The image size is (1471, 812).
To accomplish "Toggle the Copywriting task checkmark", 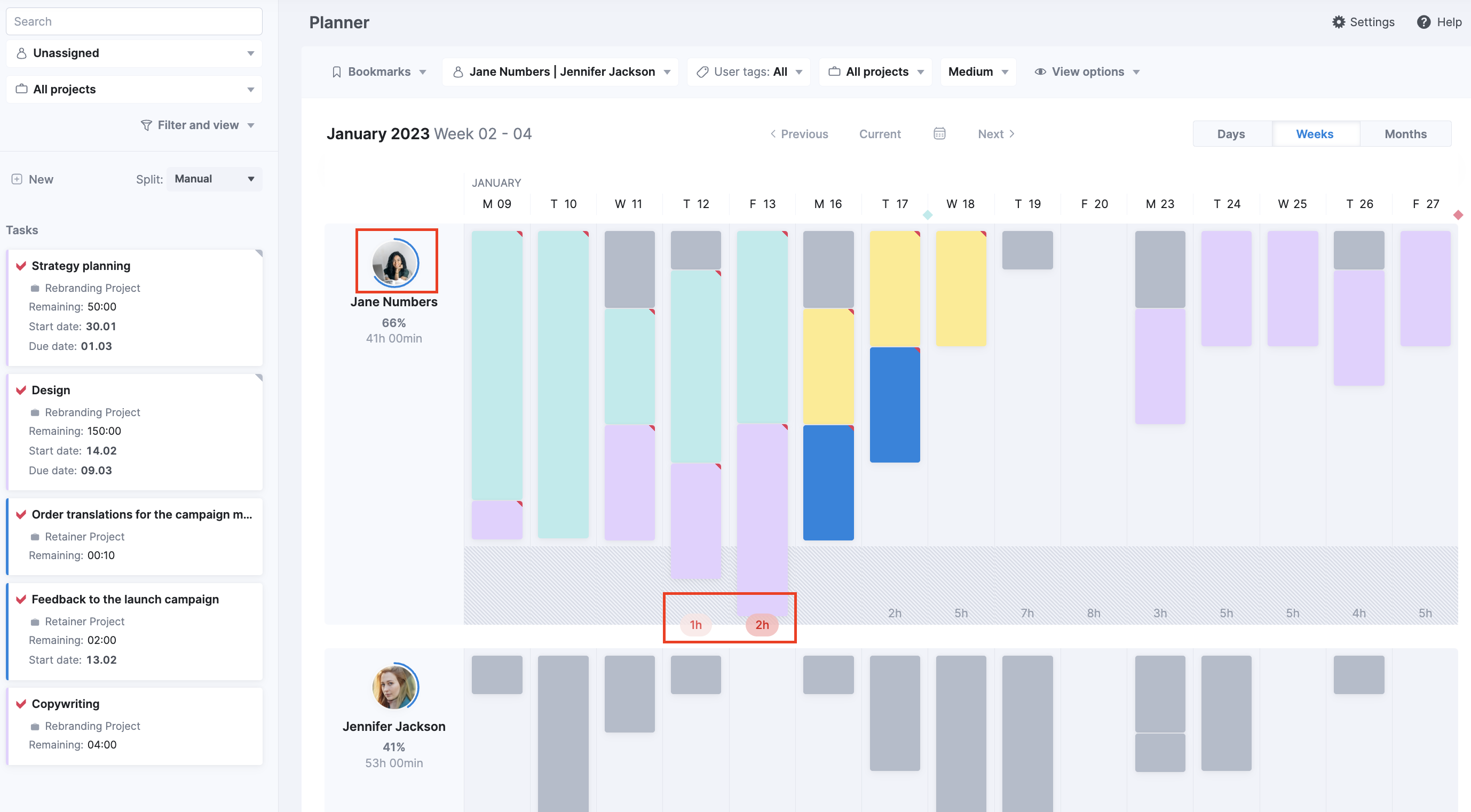I will [x=21, y=704].
